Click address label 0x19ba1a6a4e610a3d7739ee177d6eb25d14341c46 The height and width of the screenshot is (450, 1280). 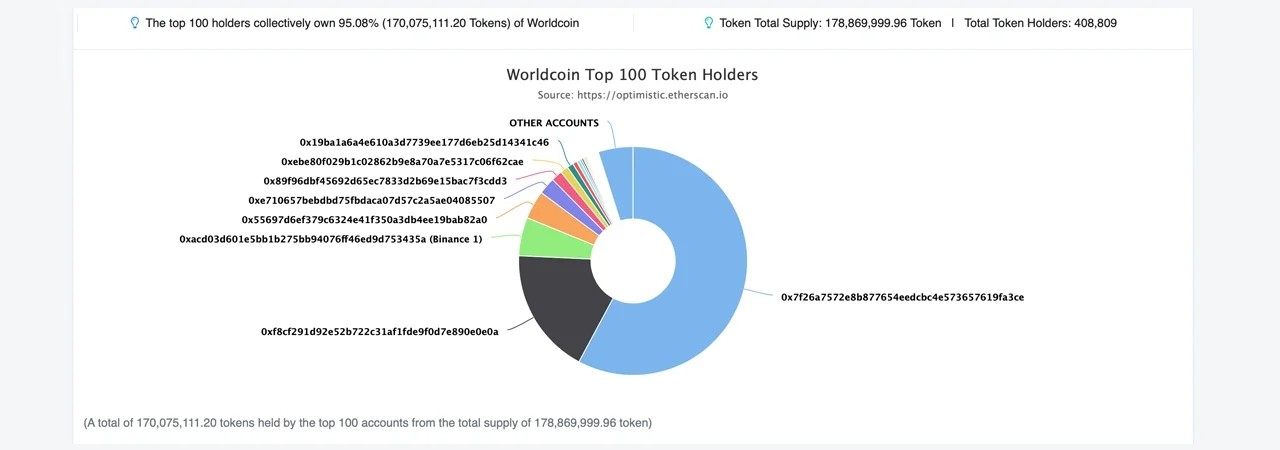click(424, 143)
